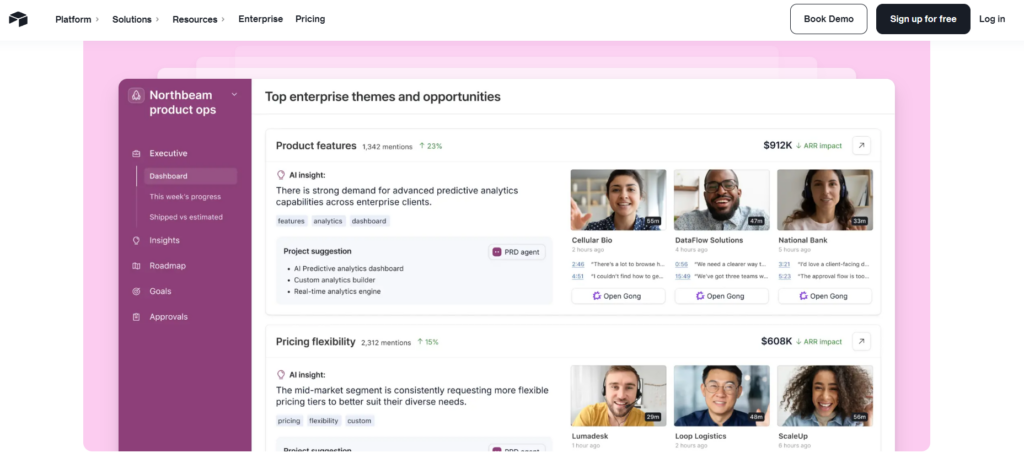The height and width of the screenshot is (469, 1024).
Task: Click the Roadmap map icon
Action: 136,266
